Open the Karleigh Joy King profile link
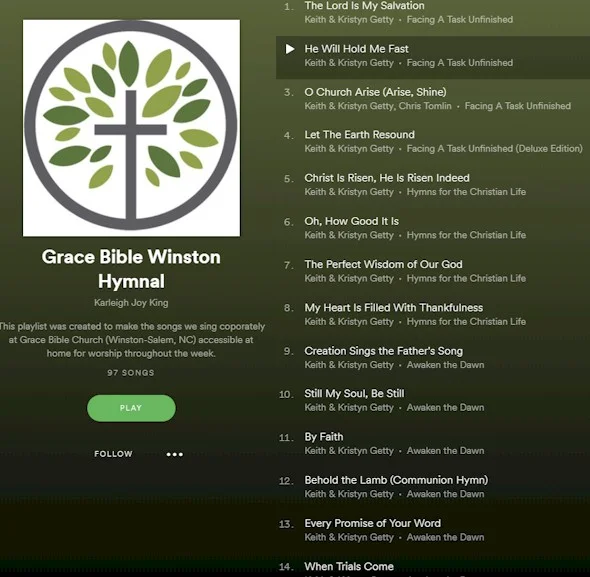The width and height of the screenshot is (590, 577). click(131, 303)
